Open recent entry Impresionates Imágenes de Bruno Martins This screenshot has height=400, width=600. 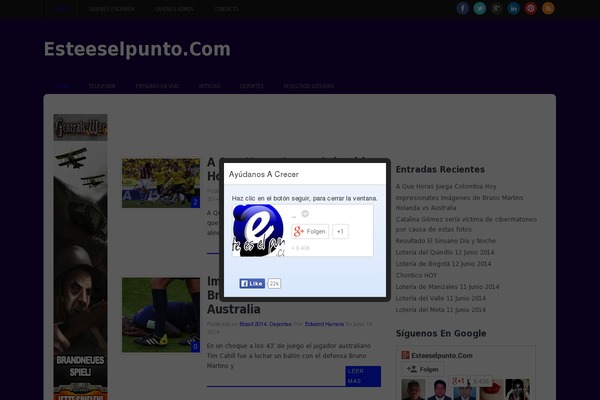point(459,203)
